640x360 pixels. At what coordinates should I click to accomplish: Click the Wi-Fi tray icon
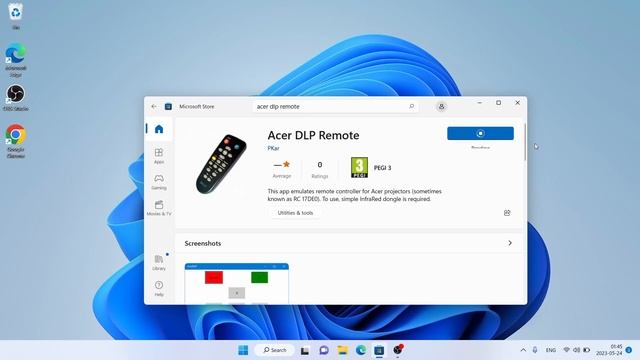tap(567, 350)
